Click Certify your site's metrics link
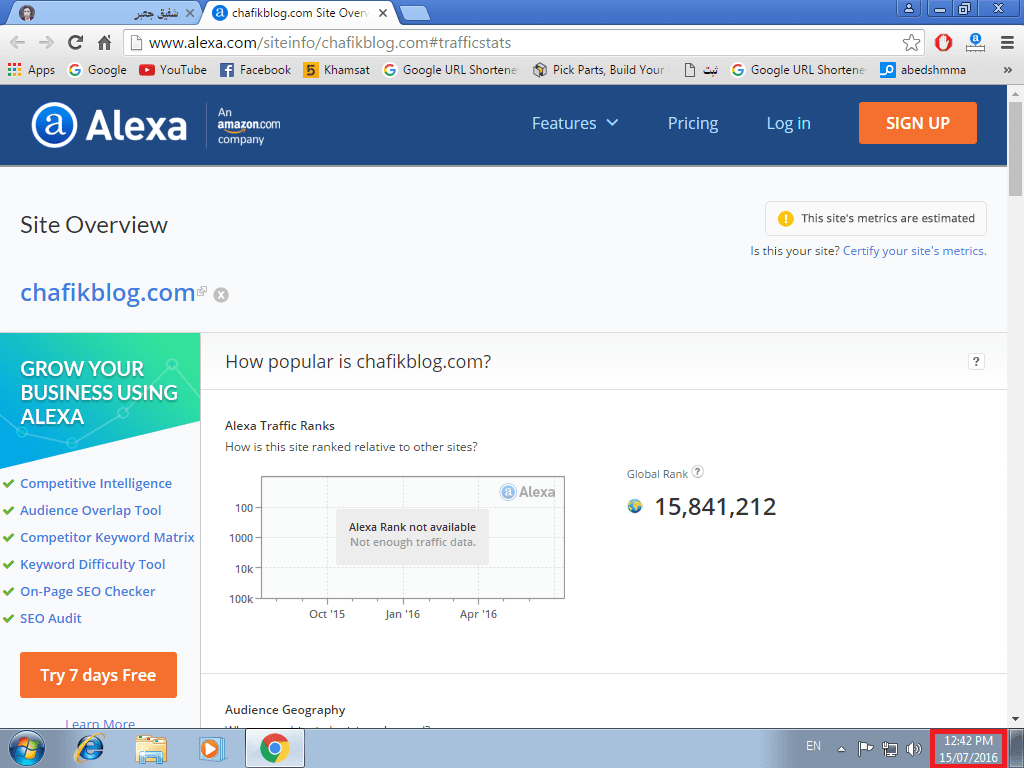This screenshot has width=1024, height=768. (914, 251)
